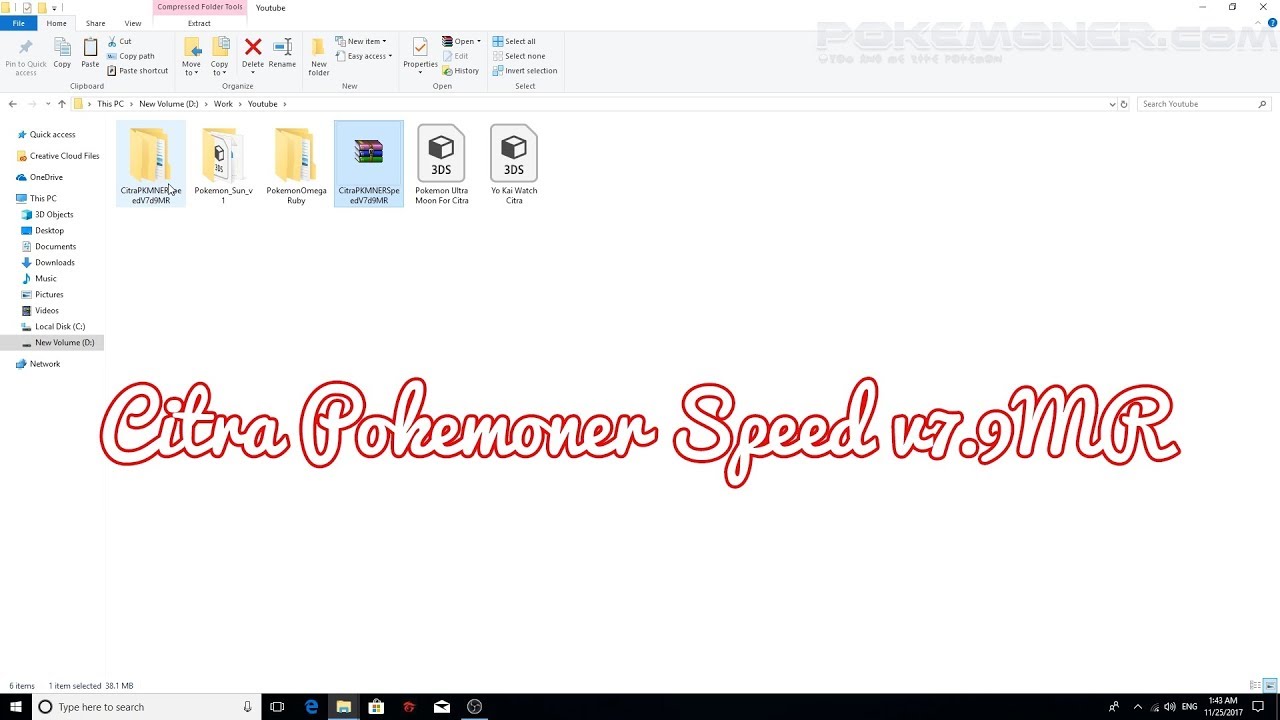Select the CitraPKMNERSpeedV7d9MR RAR archive

point(369,165)
